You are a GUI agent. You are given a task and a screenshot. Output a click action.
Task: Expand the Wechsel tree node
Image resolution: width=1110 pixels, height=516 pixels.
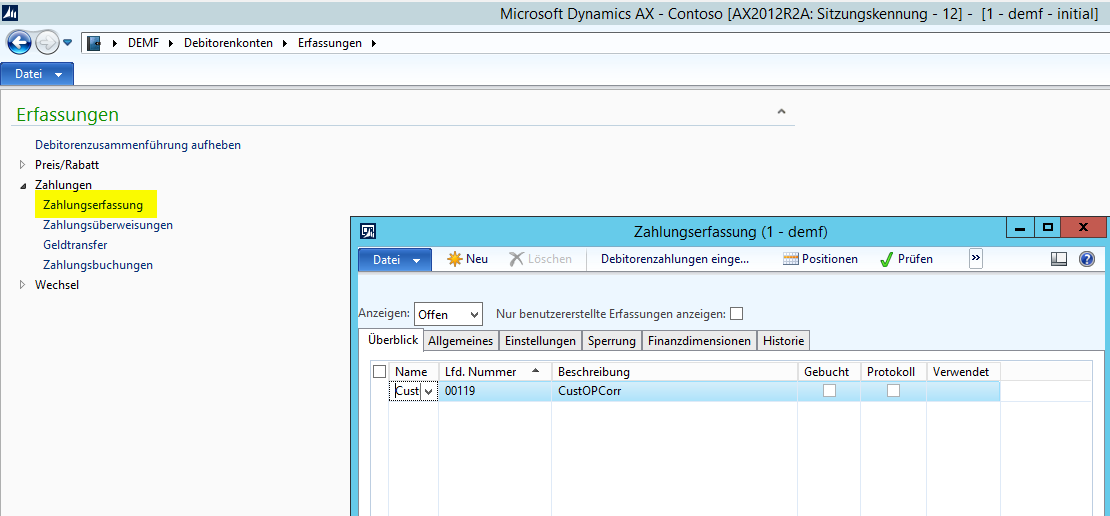click(24, 285)
